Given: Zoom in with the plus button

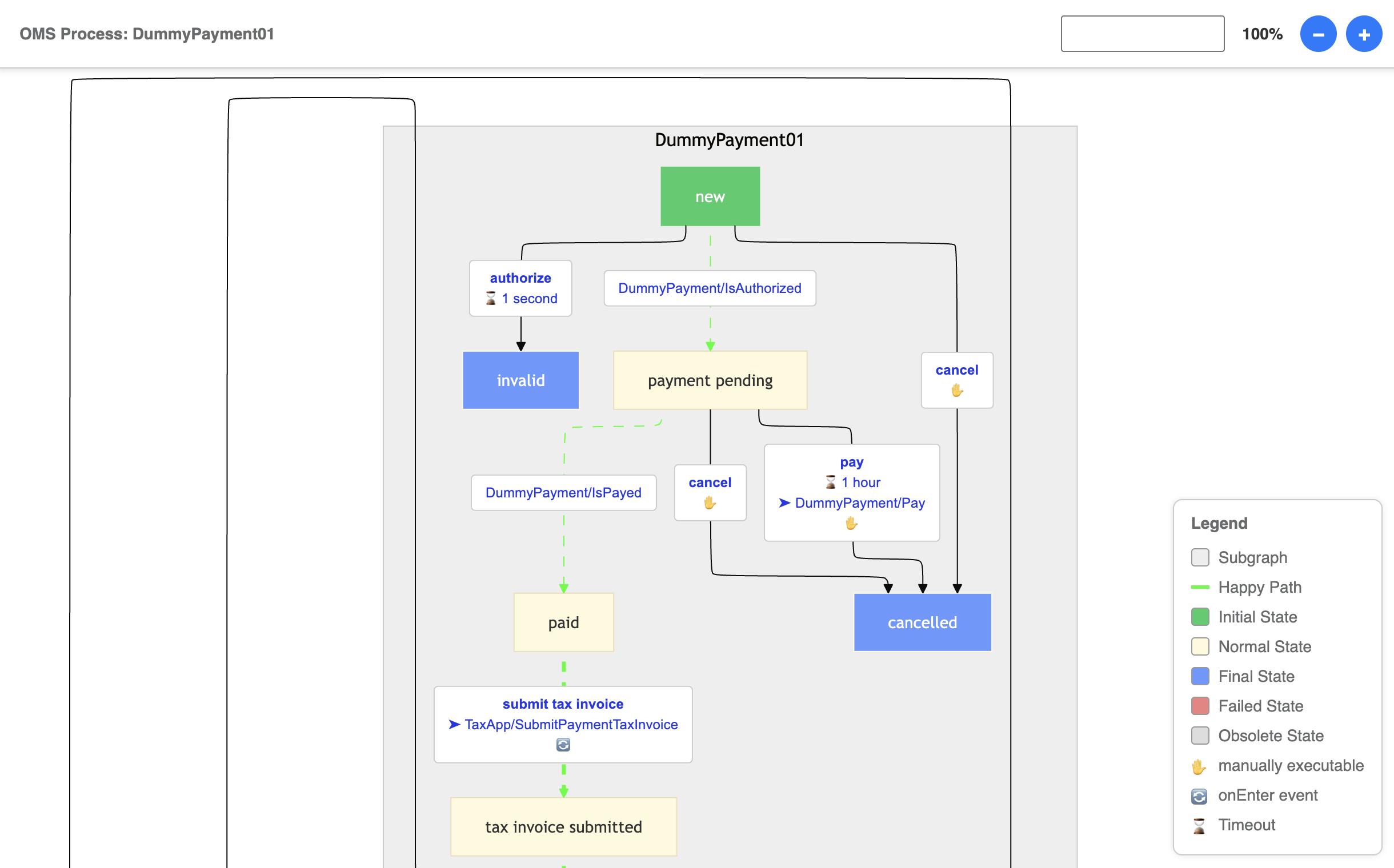Looking at the screenshot, I should tap(1364, 34).
